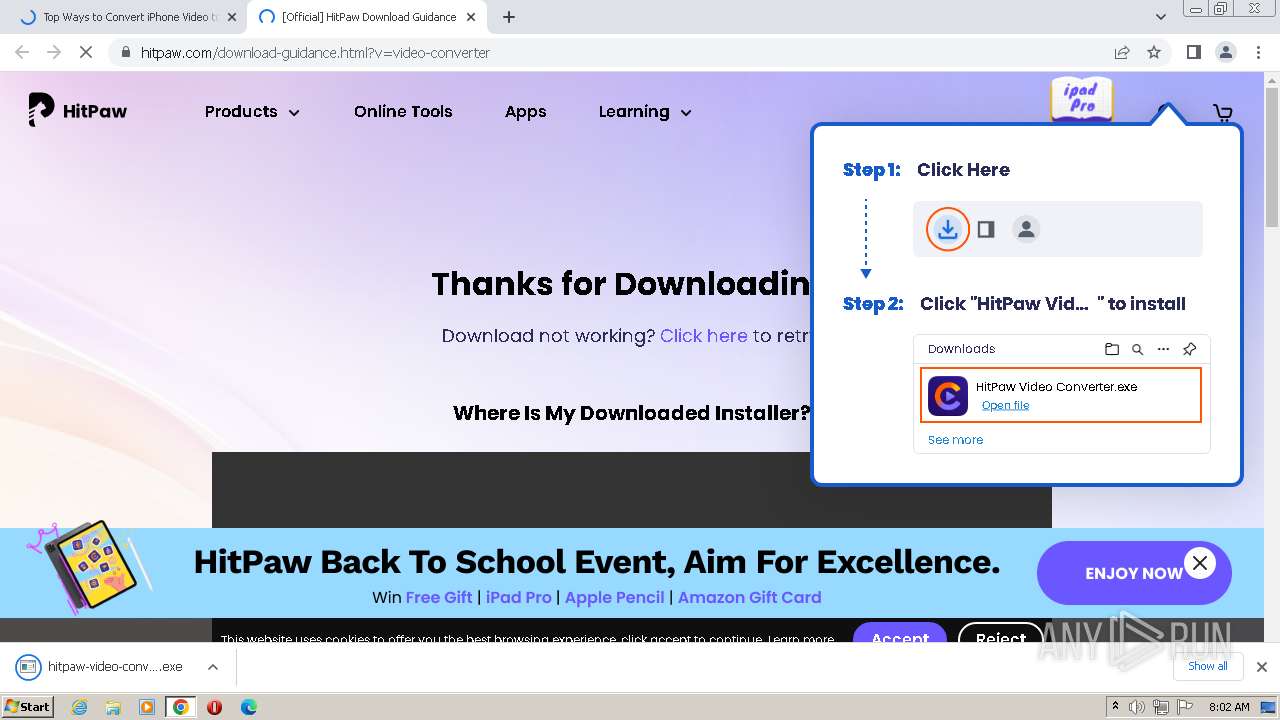The width and height of the screenshot is (1280, 720).
Task: Click the iPad Pro promo book icon
Action: 1081,99
